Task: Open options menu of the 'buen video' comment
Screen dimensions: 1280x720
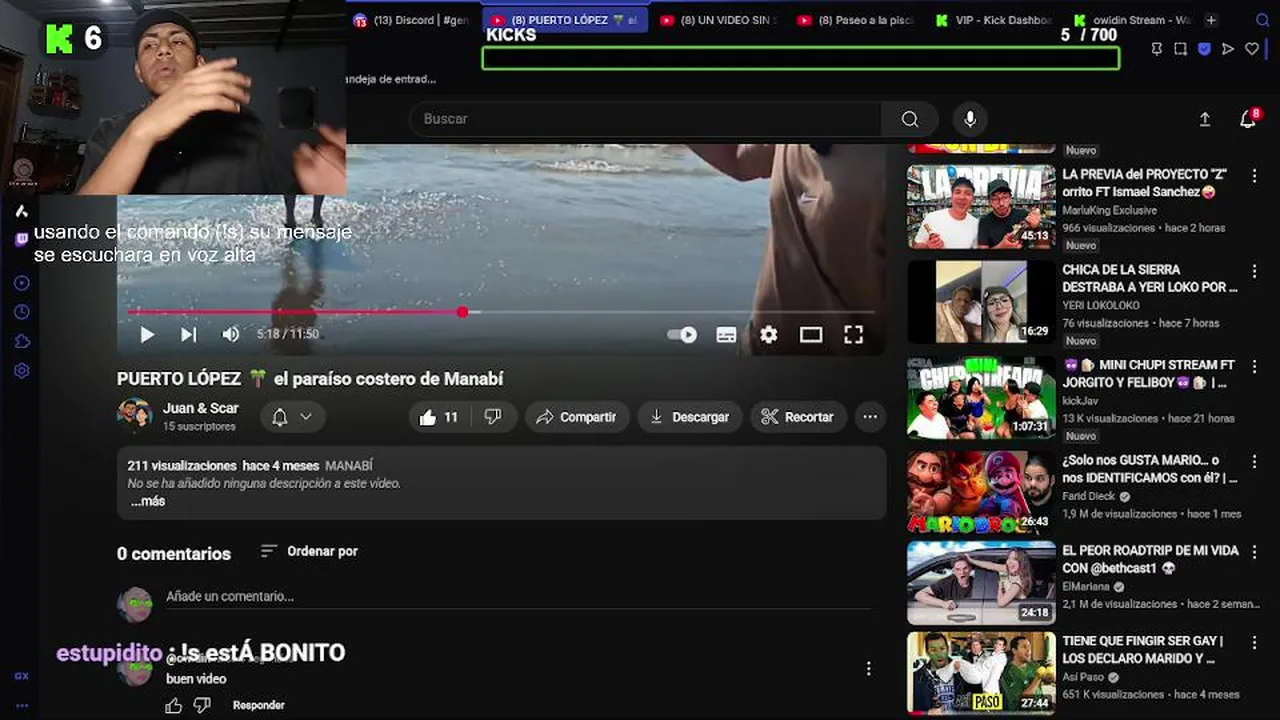Action: [868, 668]
